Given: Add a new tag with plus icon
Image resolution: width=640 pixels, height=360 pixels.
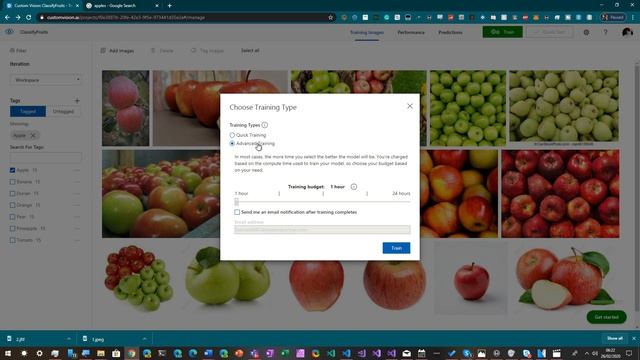Looking at the screenshot, I should 77,100.
